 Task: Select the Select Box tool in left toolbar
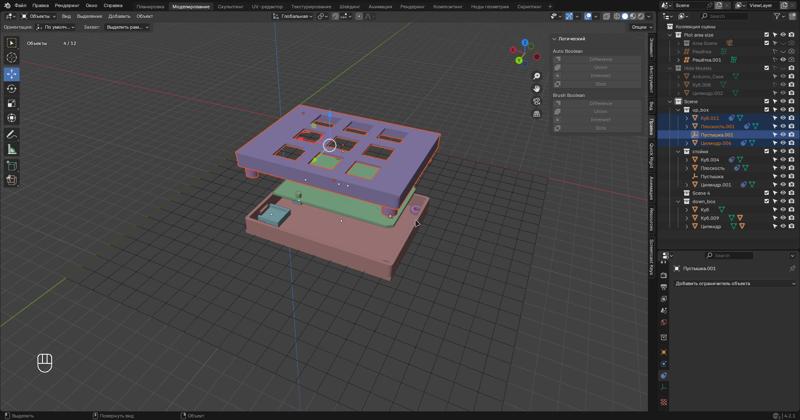pos(12,43)
